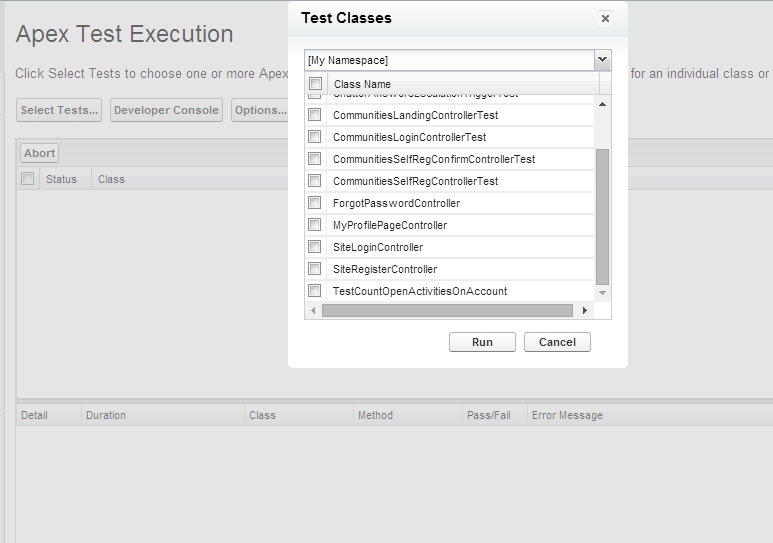Click the Run button
Viewport: 773px width, 543px height.
(x=482, y=342)
